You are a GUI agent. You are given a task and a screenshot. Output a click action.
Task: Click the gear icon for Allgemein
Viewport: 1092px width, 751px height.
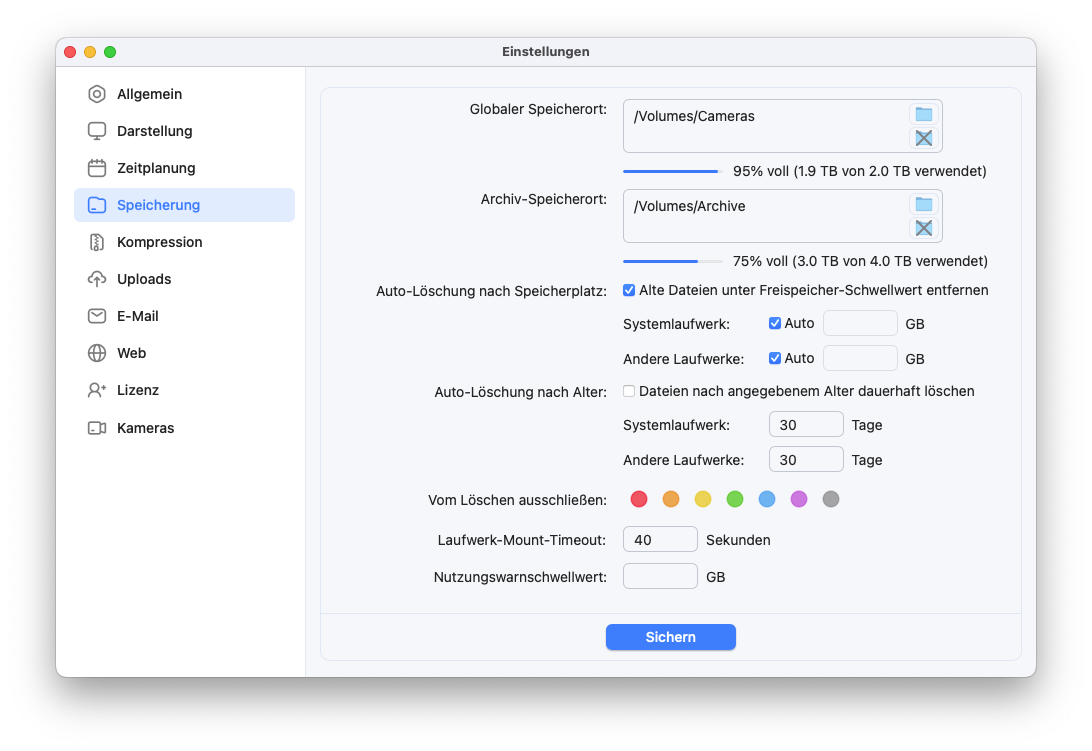click(96, 94)
